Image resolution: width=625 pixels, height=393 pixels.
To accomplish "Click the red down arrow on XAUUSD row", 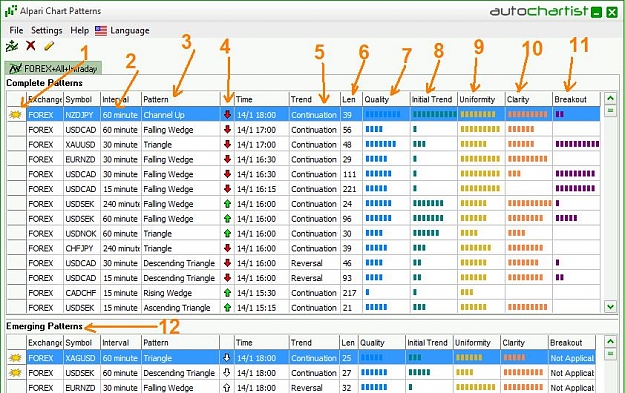I will point(227,144).
